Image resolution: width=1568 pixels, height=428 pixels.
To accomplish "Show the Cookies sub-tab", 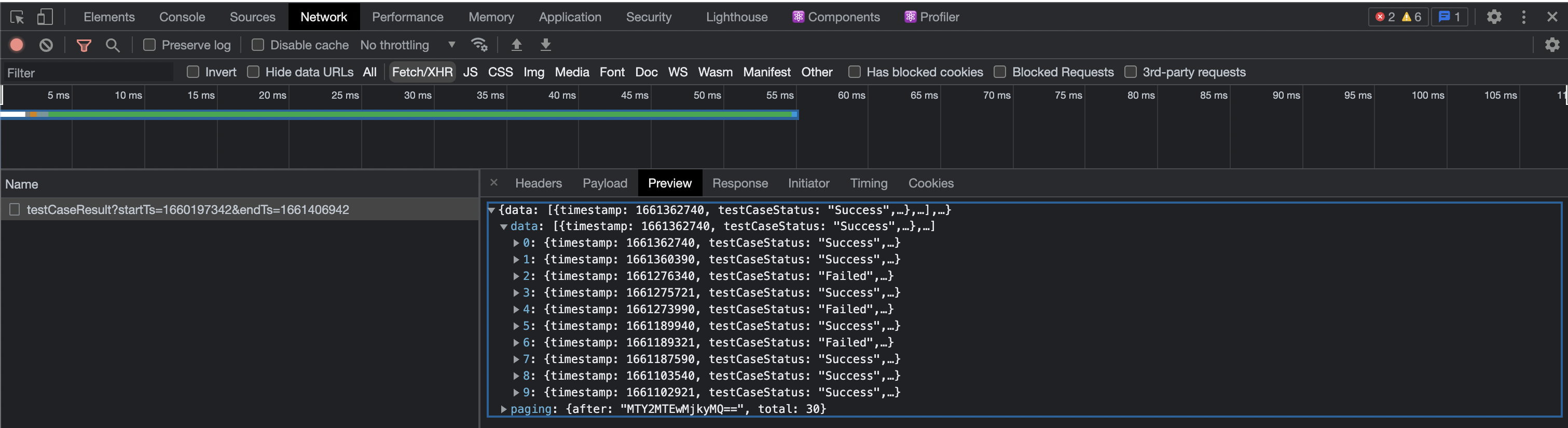I will (931, 183).
